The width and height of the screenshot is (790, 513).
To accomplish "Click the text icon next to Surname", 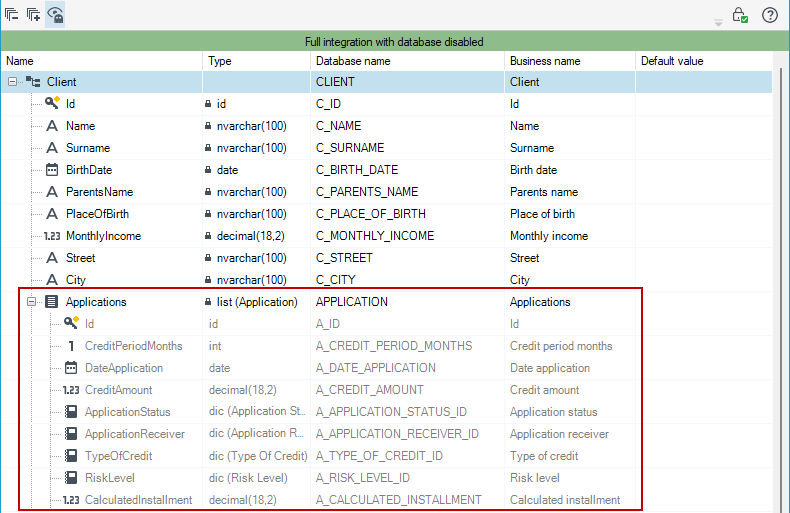I will (x=52, y=148).
